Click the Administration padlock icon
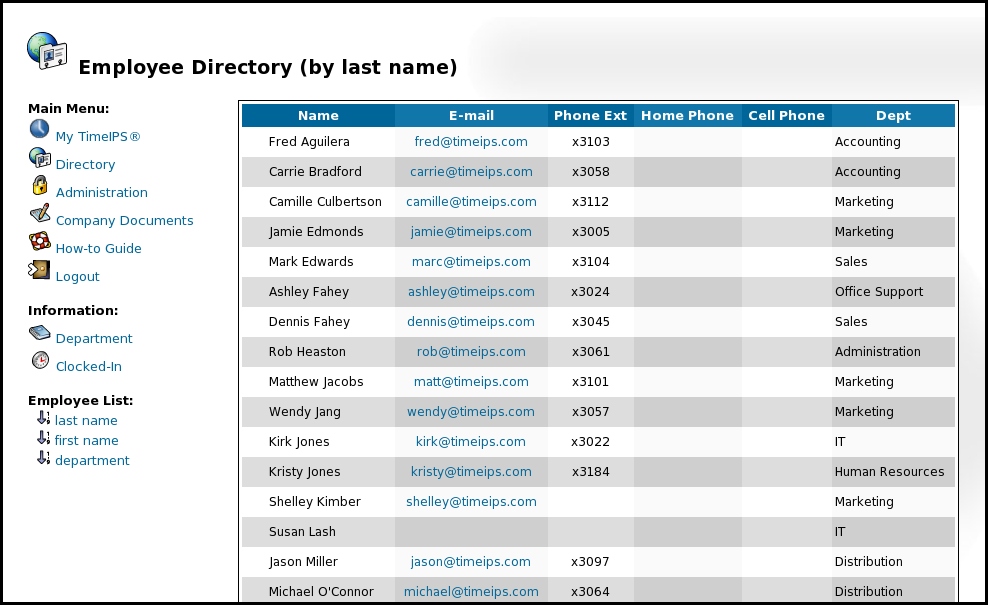The image size is (988, 605). 40,185
